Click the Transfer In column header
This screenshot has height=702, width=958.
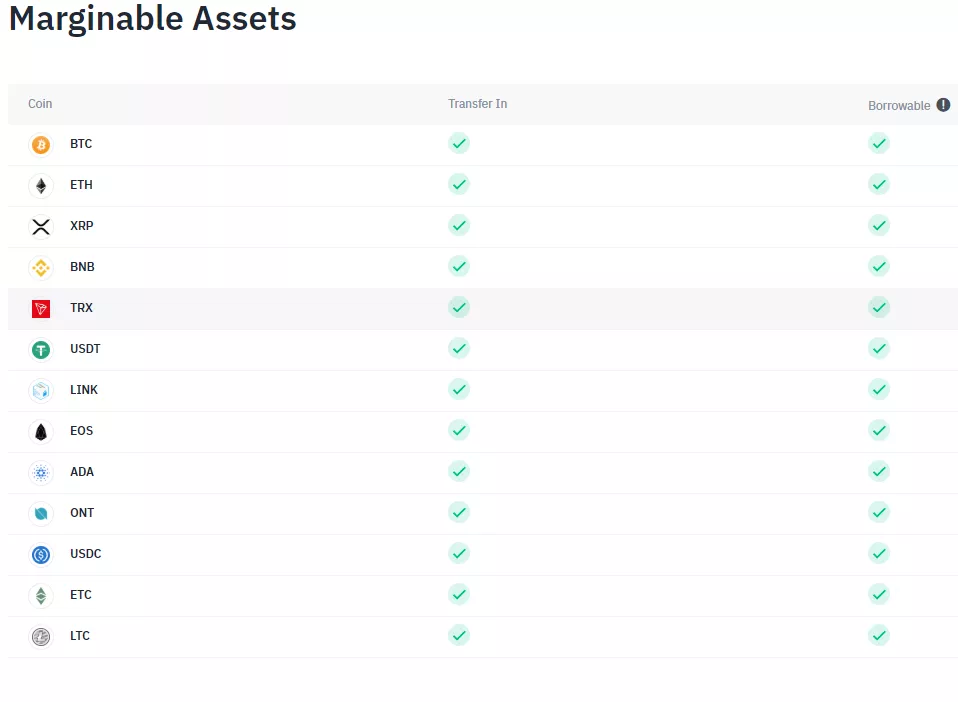(477, 103)
